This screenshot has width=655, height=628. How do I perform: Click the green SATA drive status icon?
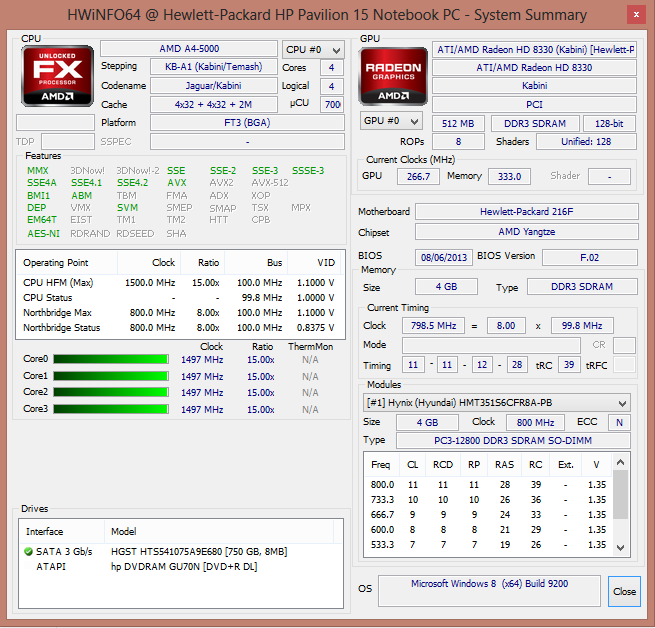point(28,552)
